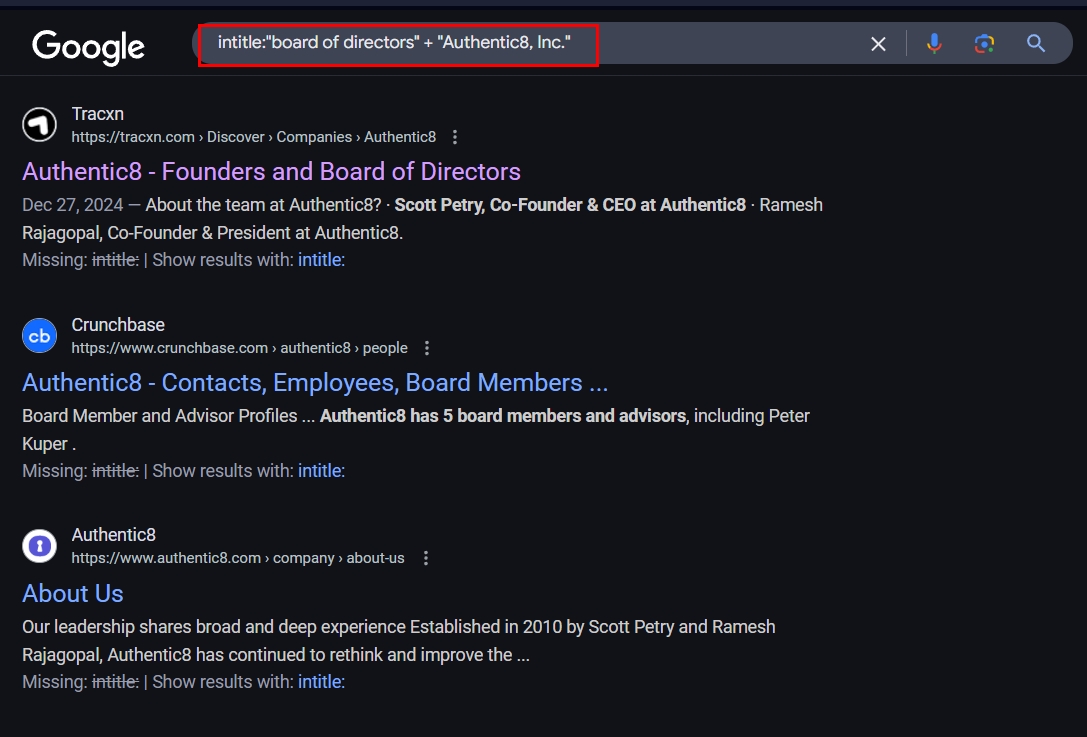Viewport: 1087px width, 737px height.
Task: Click the Crunchbase cb favicon
Action: click(40, 336)
